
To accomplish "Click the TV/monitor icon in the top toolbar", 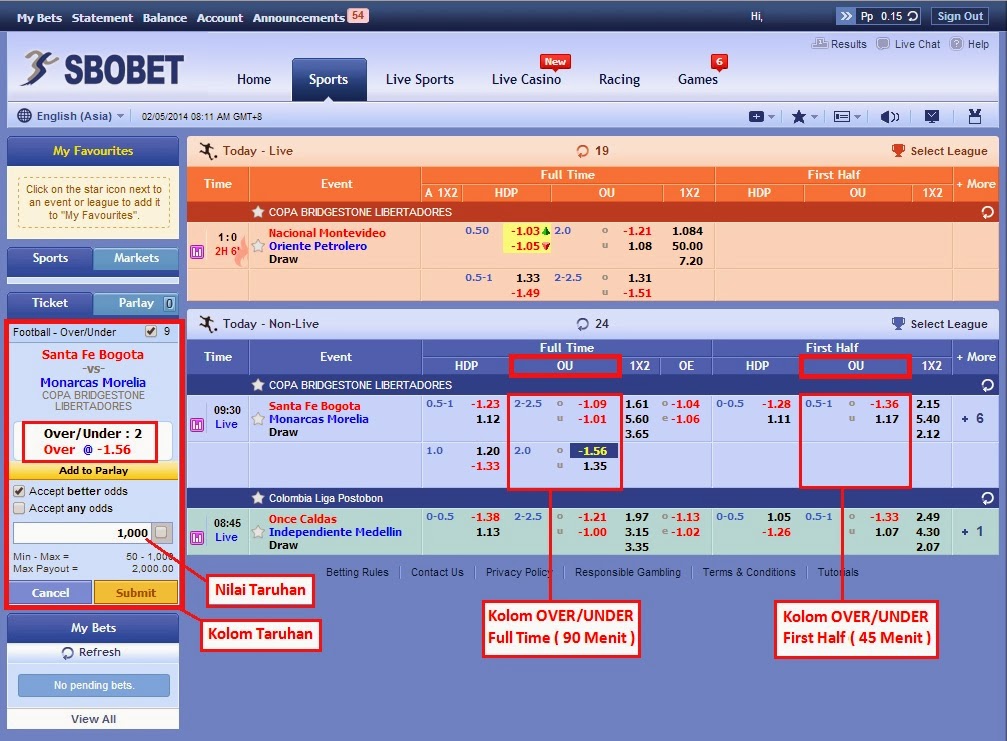I will pos(931,116).
